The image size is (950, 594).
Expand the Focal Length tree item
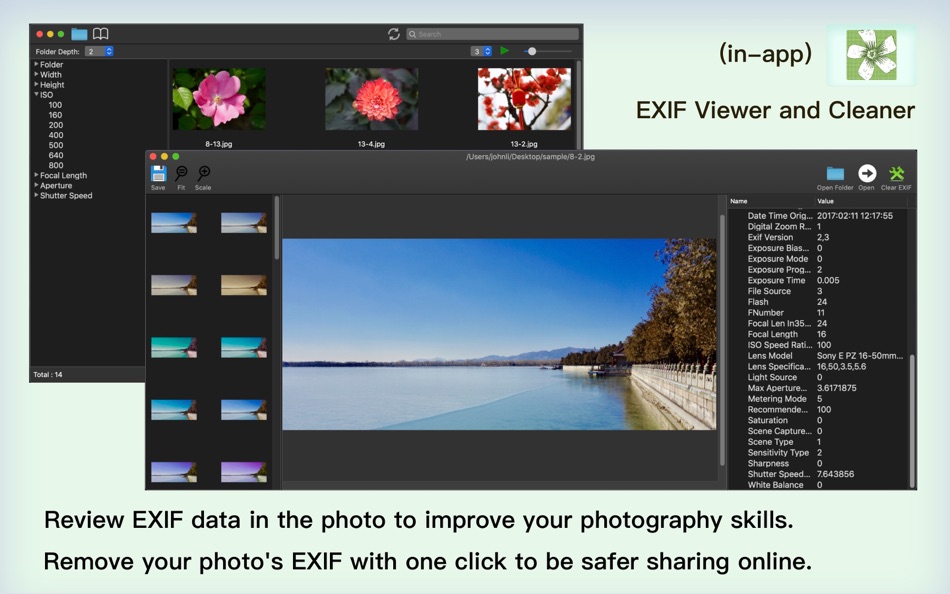[x=36, y=175]
